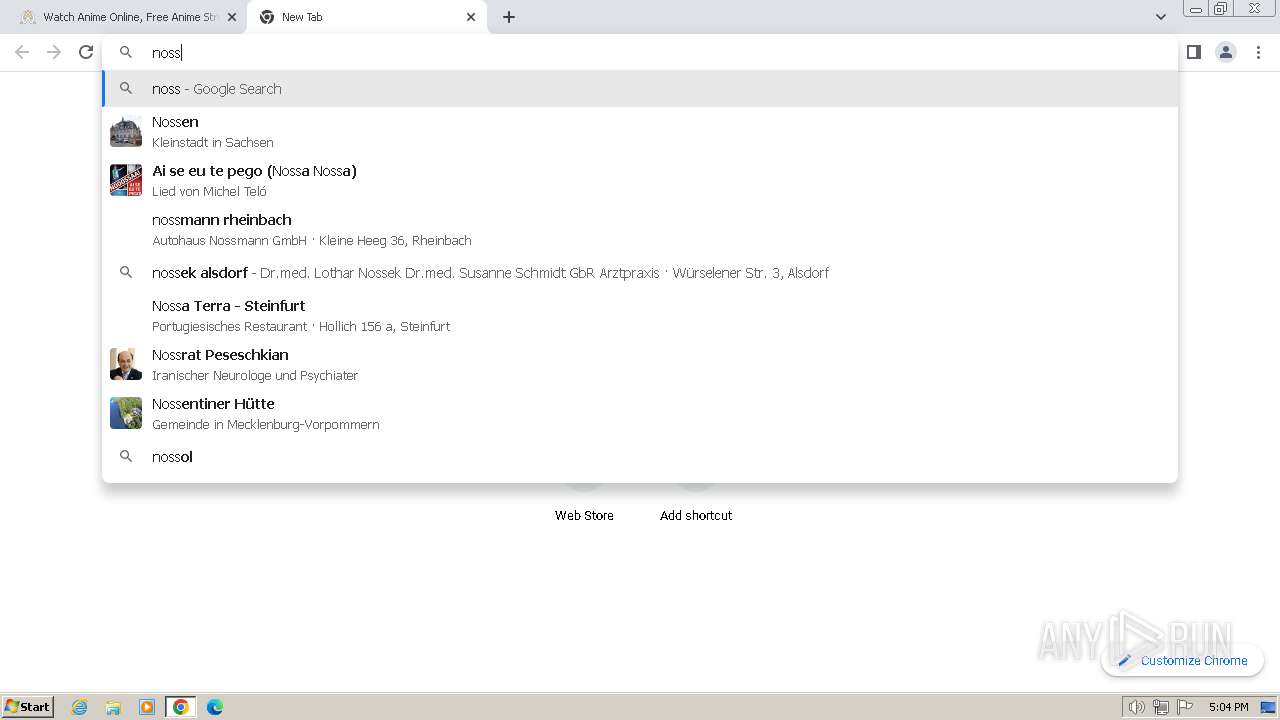The height and width of the screenshot is (720, 1280).
Task: Close the New Tab tab
Action: (x=471, y=17)
